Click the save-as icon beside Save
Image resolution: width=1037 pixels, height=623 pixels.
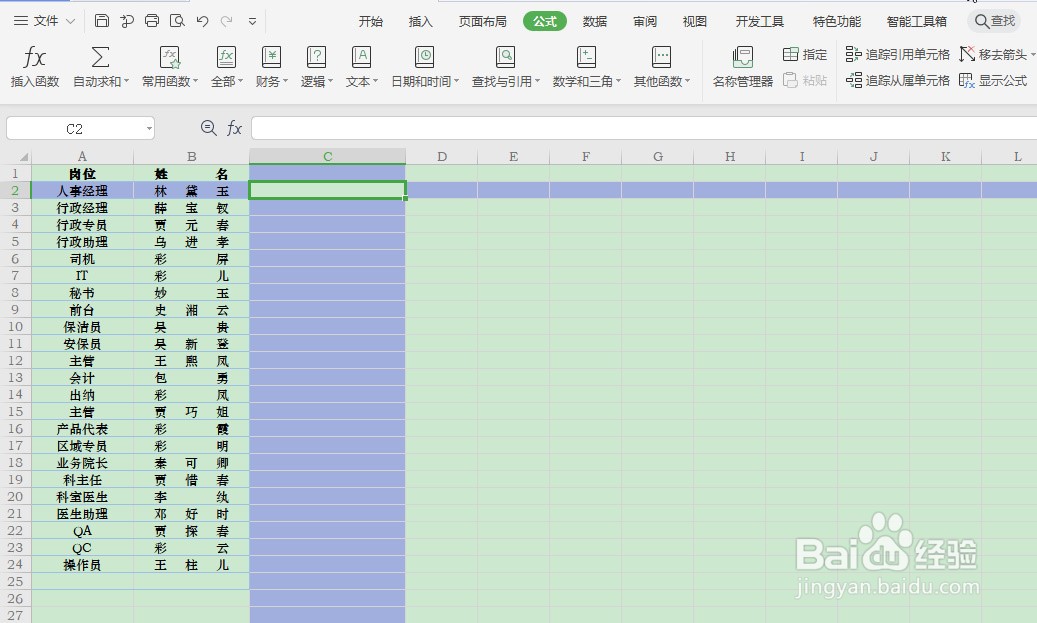pyautogui.click(x=127, y=21)
